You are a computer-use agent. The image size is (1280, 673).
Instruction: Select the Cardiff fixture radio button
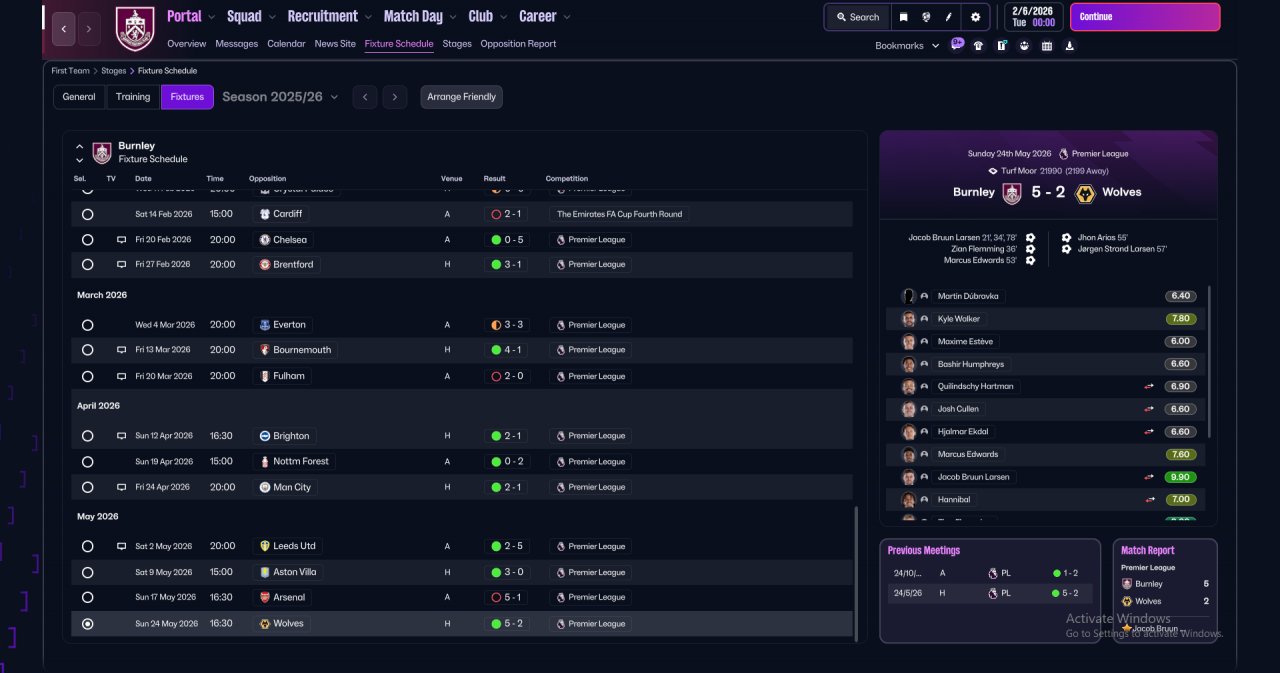[88, 214]
